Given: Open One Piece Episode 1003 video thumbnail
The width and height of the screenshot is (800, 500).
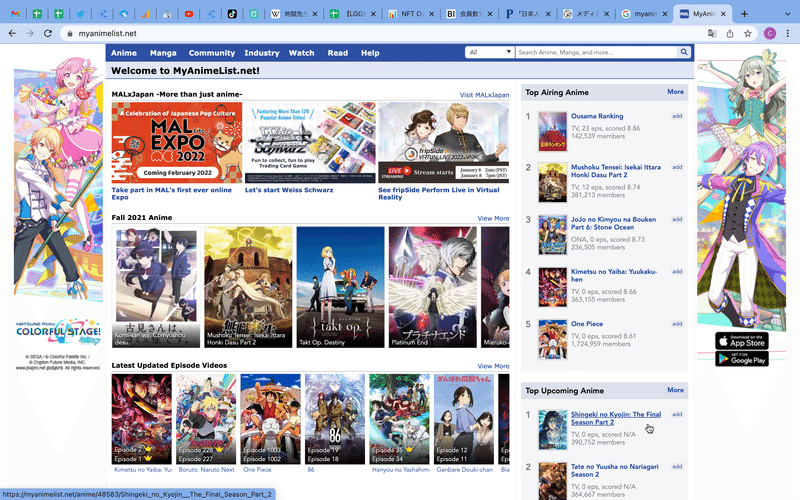Looking at the screenshot, I should (x=270, y=419).
